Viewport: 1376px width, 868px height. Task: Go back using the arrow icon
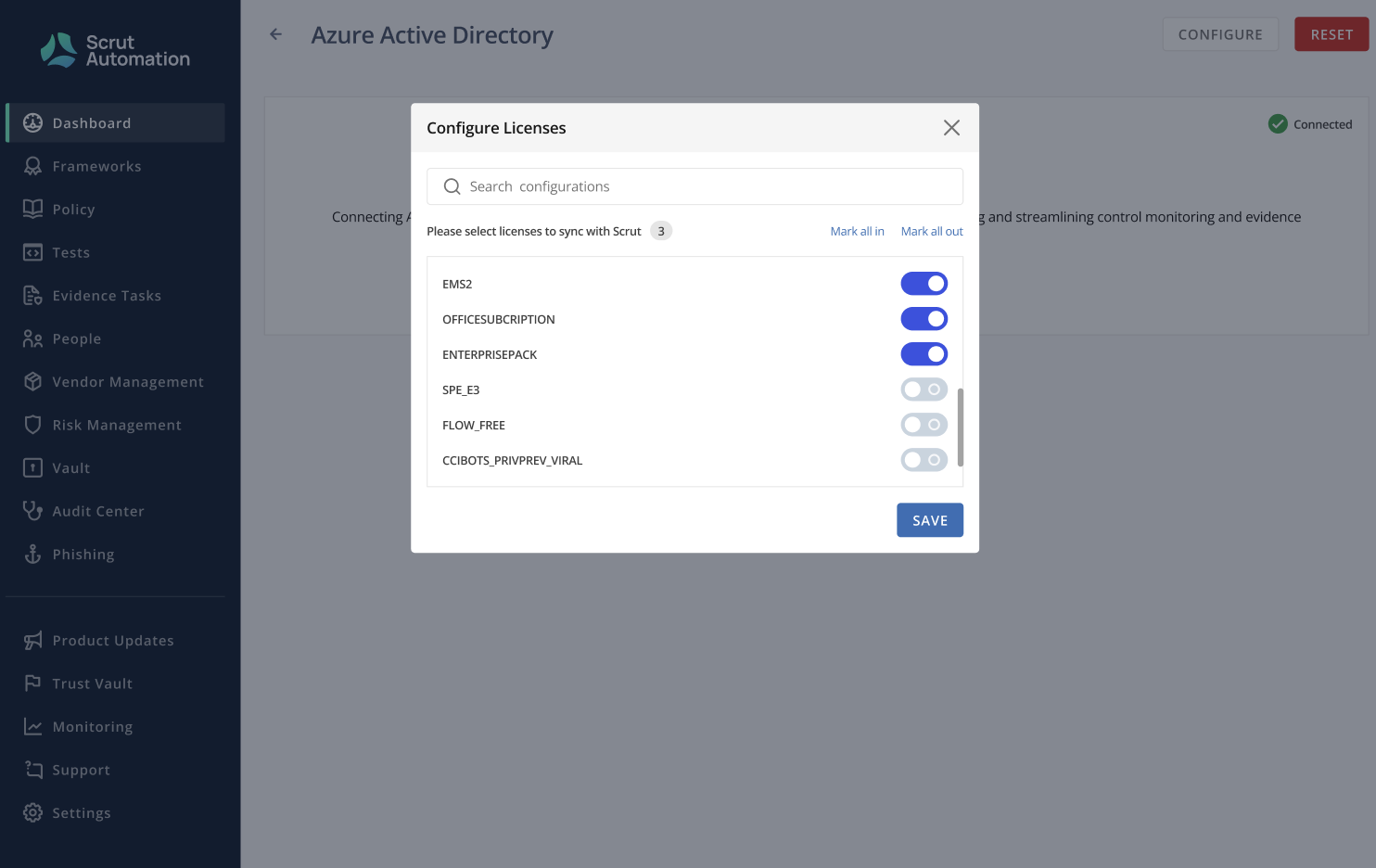coord(275,34)
